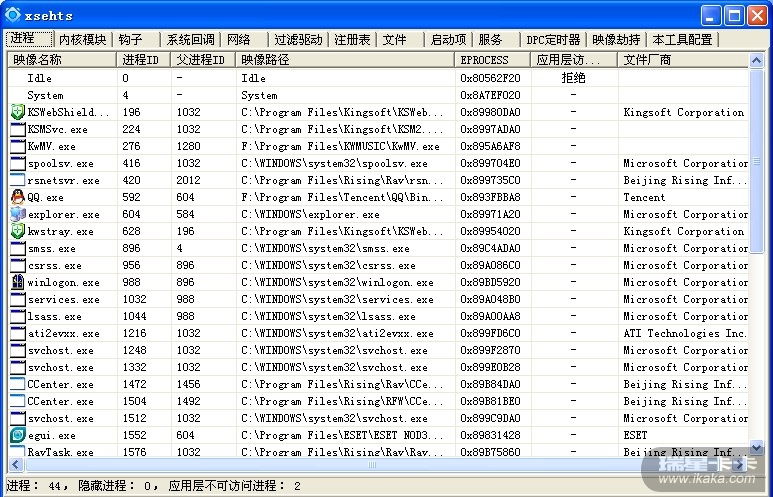The width and height of the screenshot is (773, 497).
Task: Click the smss.exe window icon
Action: point(18,248)
